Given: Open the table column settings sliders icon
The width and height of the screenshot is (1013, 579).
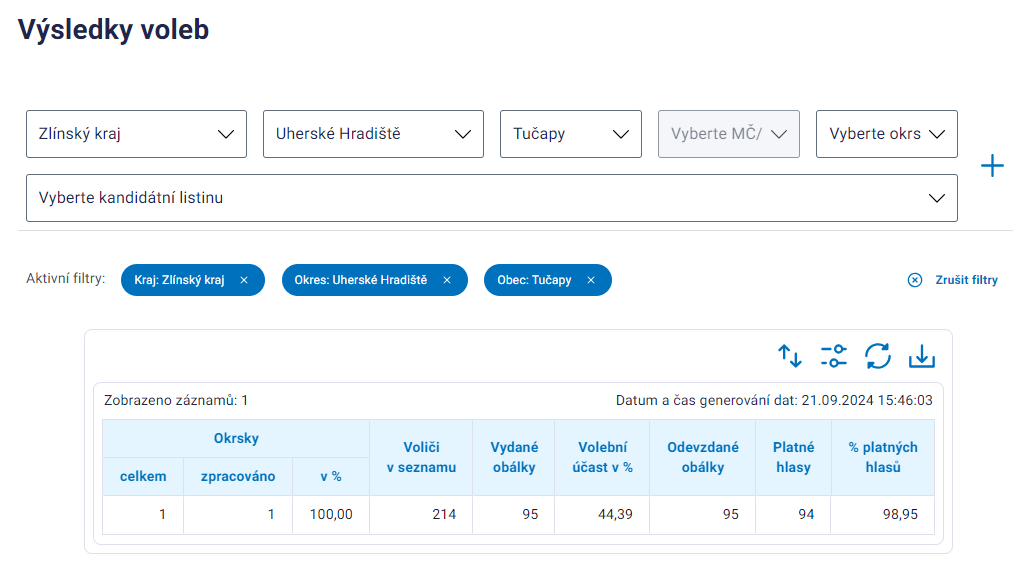Looking at the screenshot, I should (x=833, y=356).
